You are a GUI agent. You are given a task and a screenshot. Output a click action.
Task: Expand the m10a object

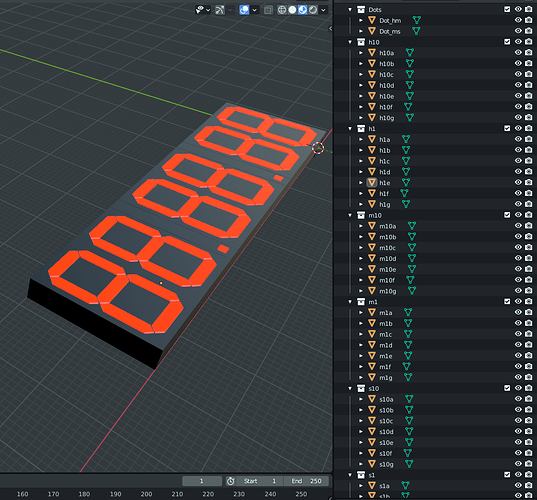[x=361, y=226]
